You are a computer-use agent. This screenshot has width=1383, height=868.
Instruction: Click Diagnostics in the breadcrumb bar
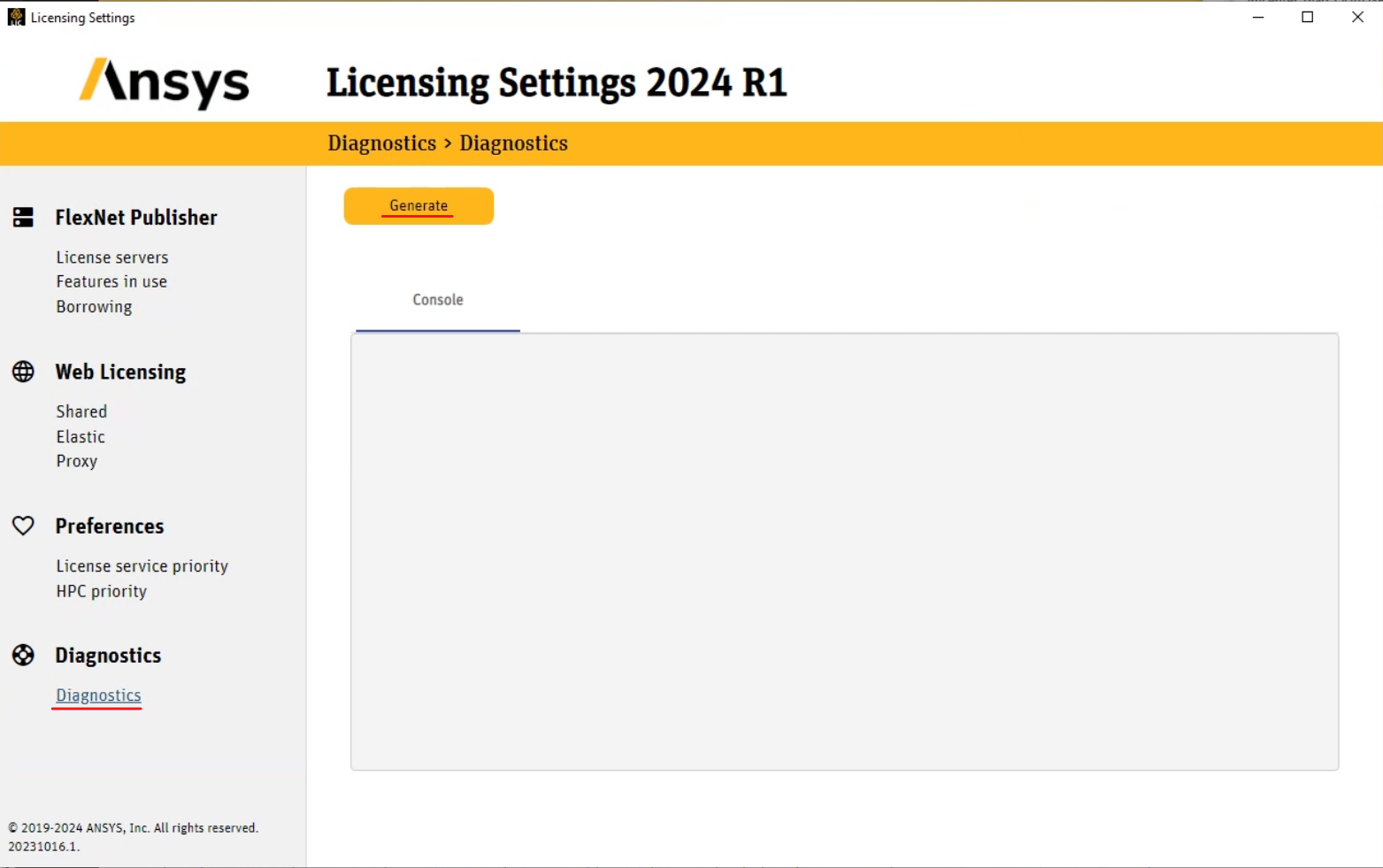pos(381,142)
